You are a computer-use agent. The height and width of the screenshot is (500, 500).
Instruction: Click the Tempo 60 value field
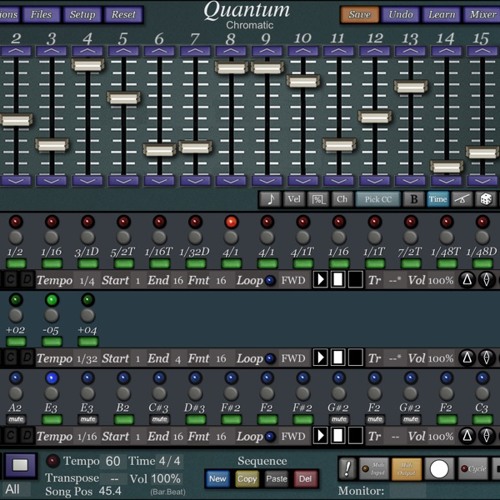pyautogui.click(x=113, y=461)
